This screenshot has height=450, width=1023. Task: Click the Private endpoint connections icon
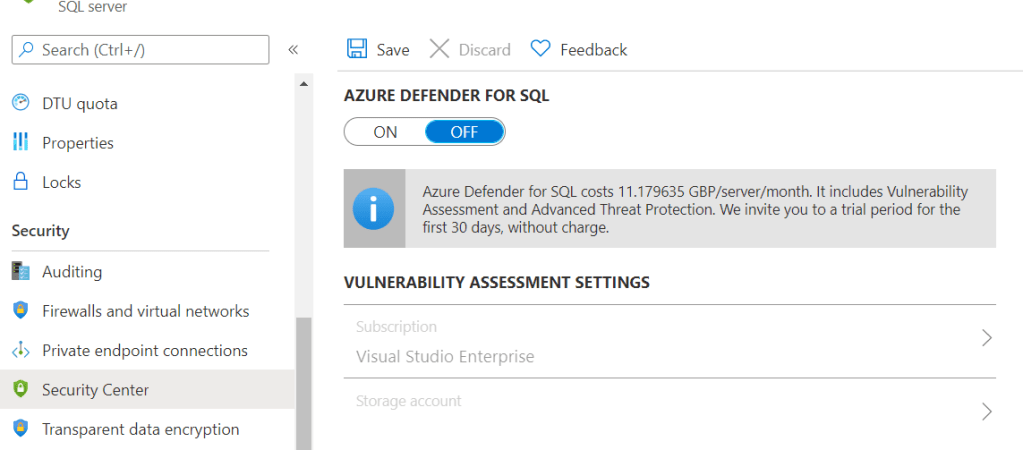(21, 351)
